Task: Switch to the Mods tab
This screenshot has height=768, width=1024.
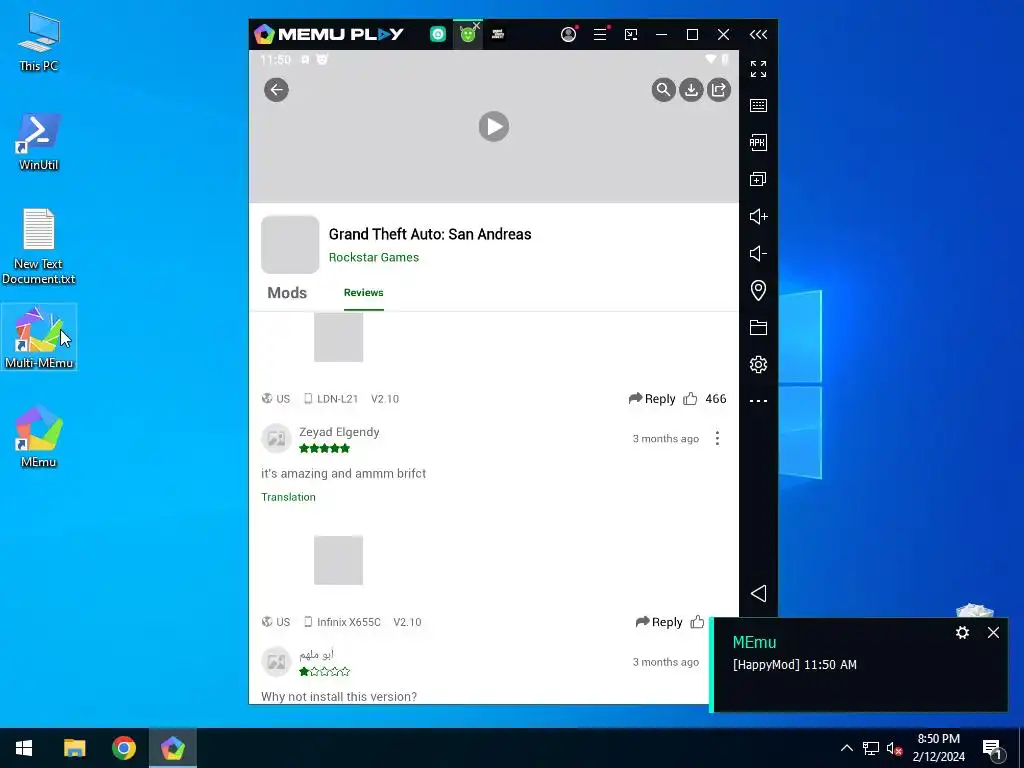Action: 287,293
